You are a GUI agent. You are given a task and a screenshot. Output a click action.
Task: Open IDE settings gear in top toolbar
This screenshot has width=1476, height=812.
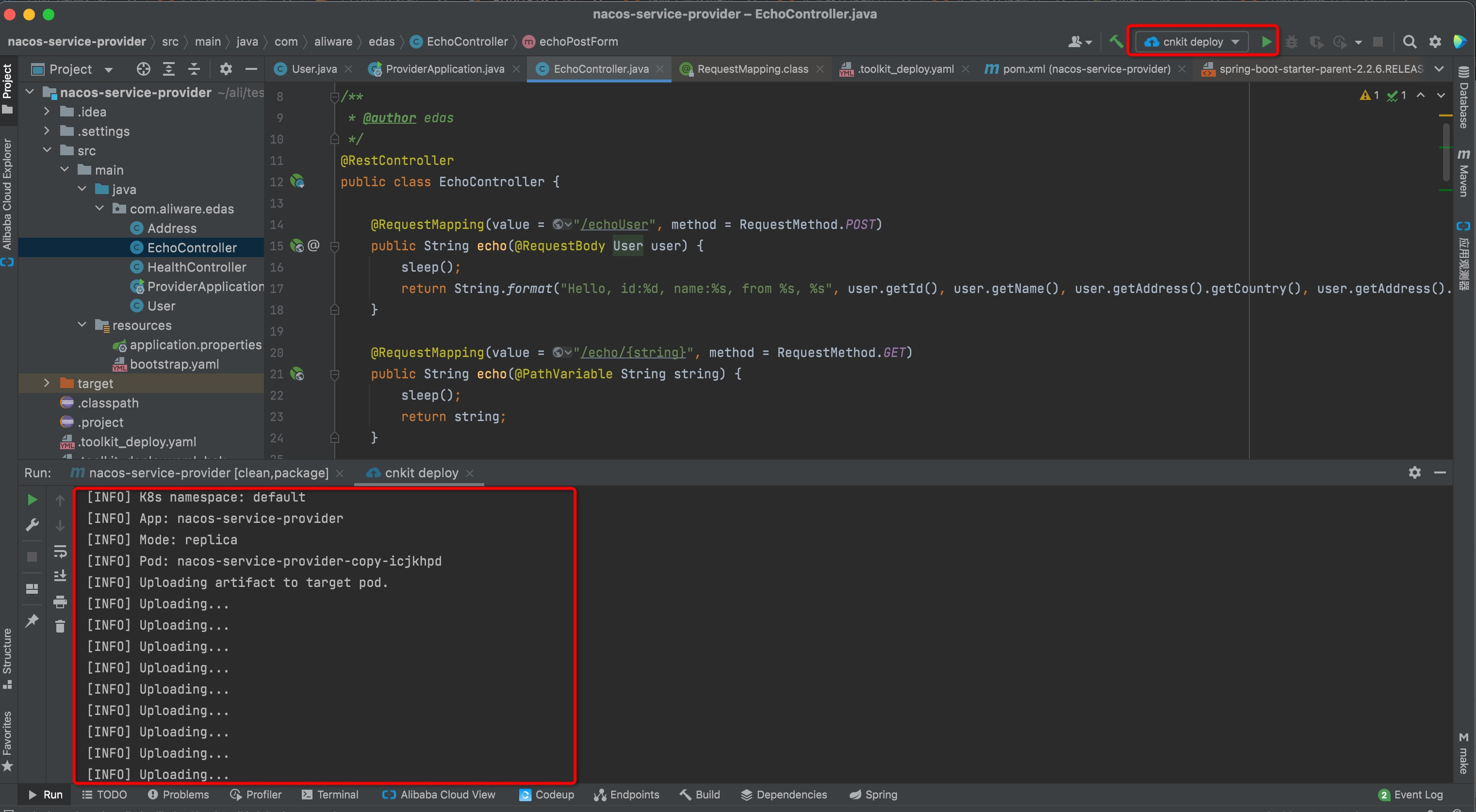1435,42
